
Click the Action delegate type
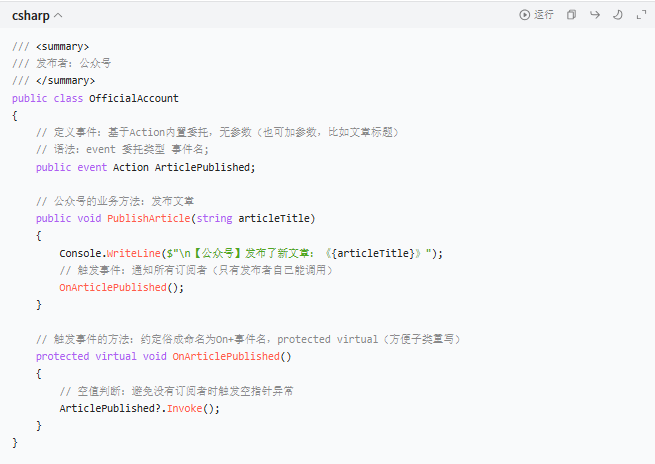(131, 167)
